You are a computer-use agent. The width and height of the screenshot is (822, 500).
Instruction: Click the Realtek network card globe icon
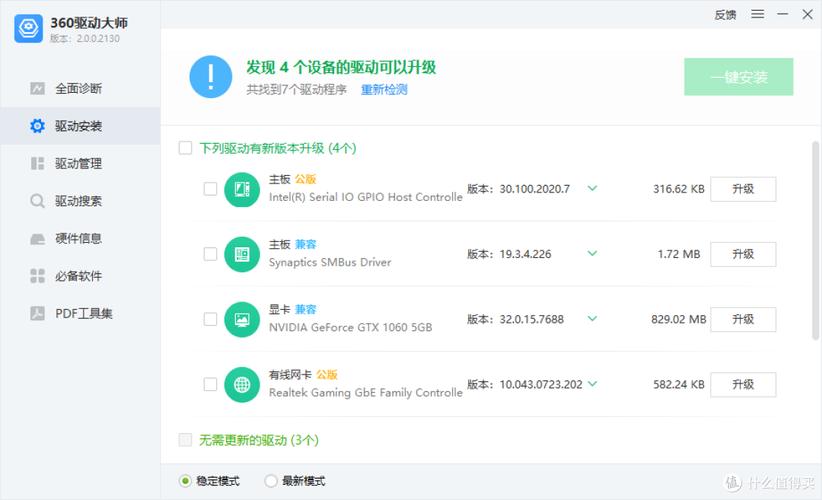242,385
